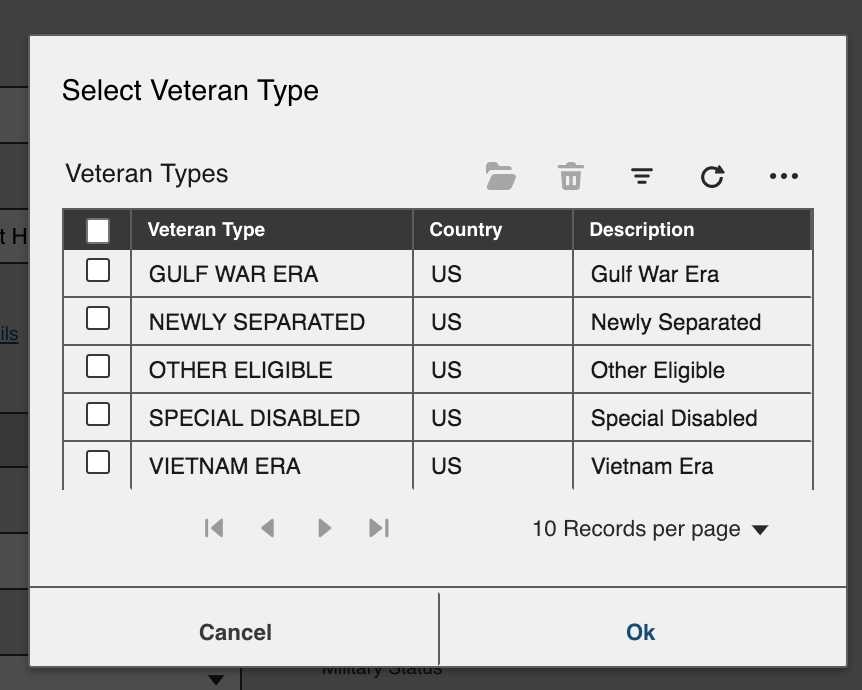Toggle the select-all header checkbox

click(x=98, y=231)
